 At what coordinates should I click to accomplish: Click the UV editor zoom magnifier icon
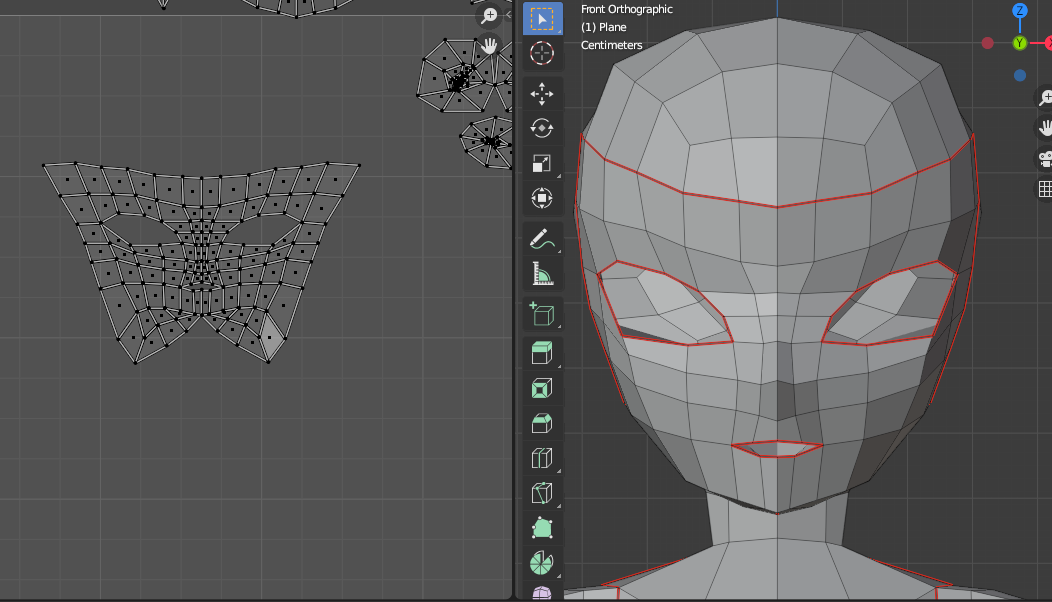click(x=489, y=15)
